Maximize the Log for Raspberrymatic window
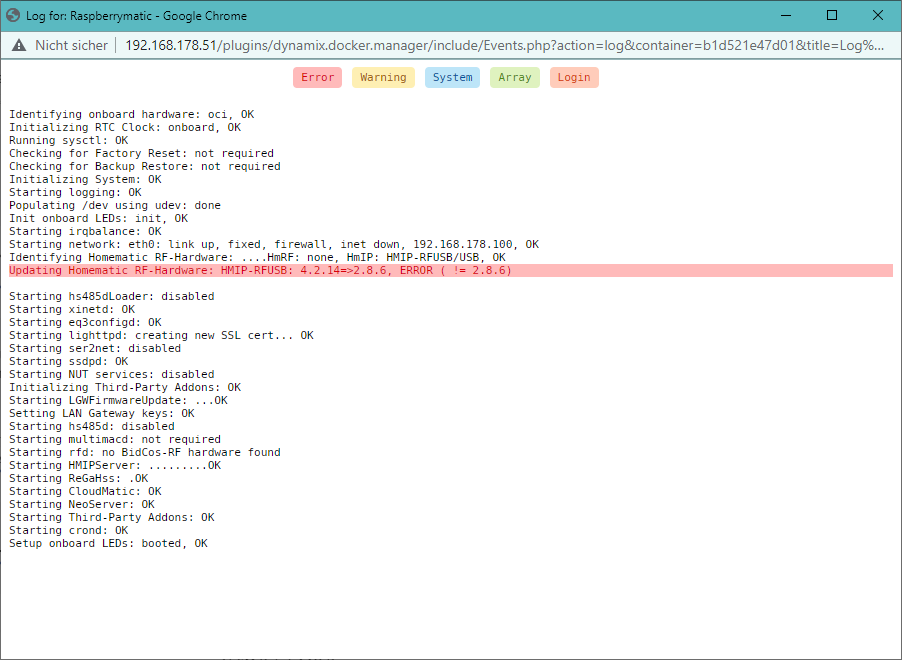Image resolution: width=902 pixels, height=660 pixels. tap(832, 16)
